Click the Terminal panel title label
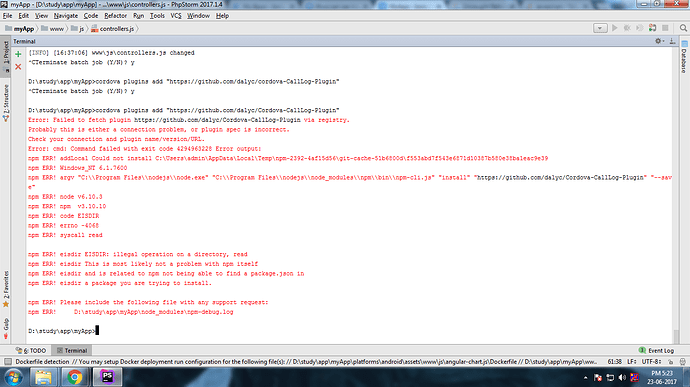The height and width of the screenshot is (387, 690). 24,41
